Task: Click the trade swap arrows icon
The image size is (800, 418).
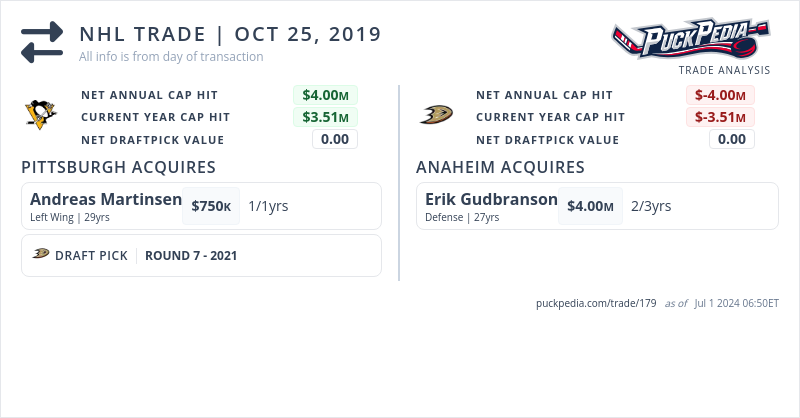Action: (x=41, y=42)
